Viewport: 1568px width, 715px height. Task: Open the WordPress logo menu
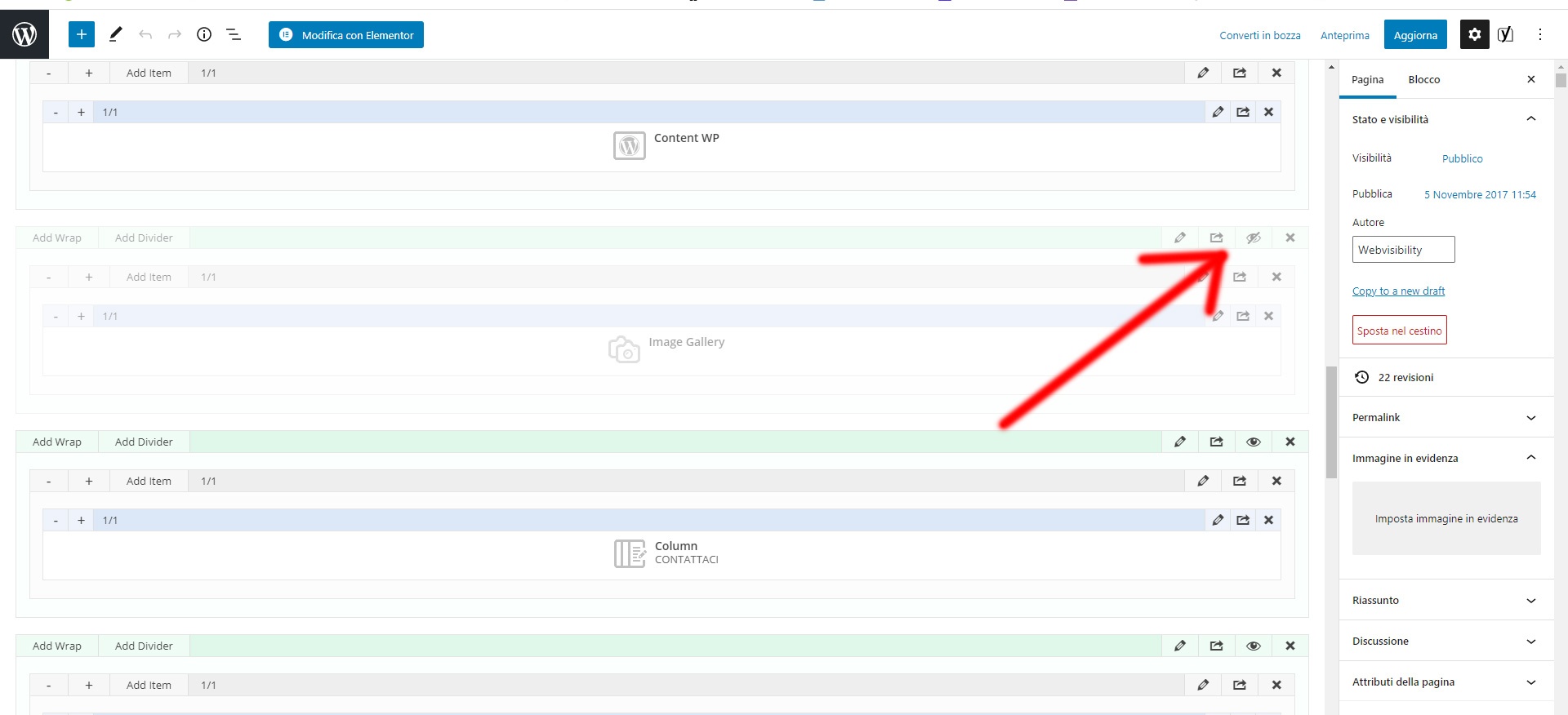tap(24, 34)
